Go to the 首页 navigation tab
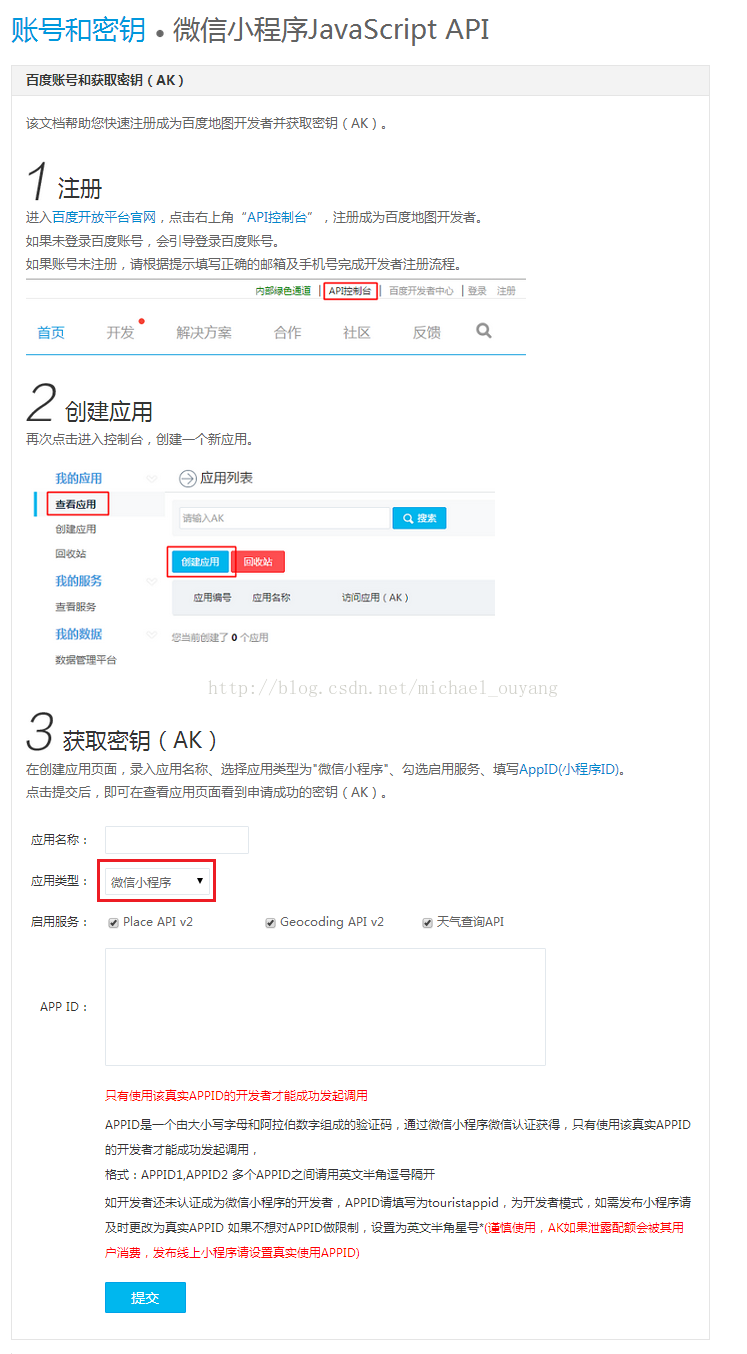Viewport: 747px width, 1354px height. click(51, 332)
